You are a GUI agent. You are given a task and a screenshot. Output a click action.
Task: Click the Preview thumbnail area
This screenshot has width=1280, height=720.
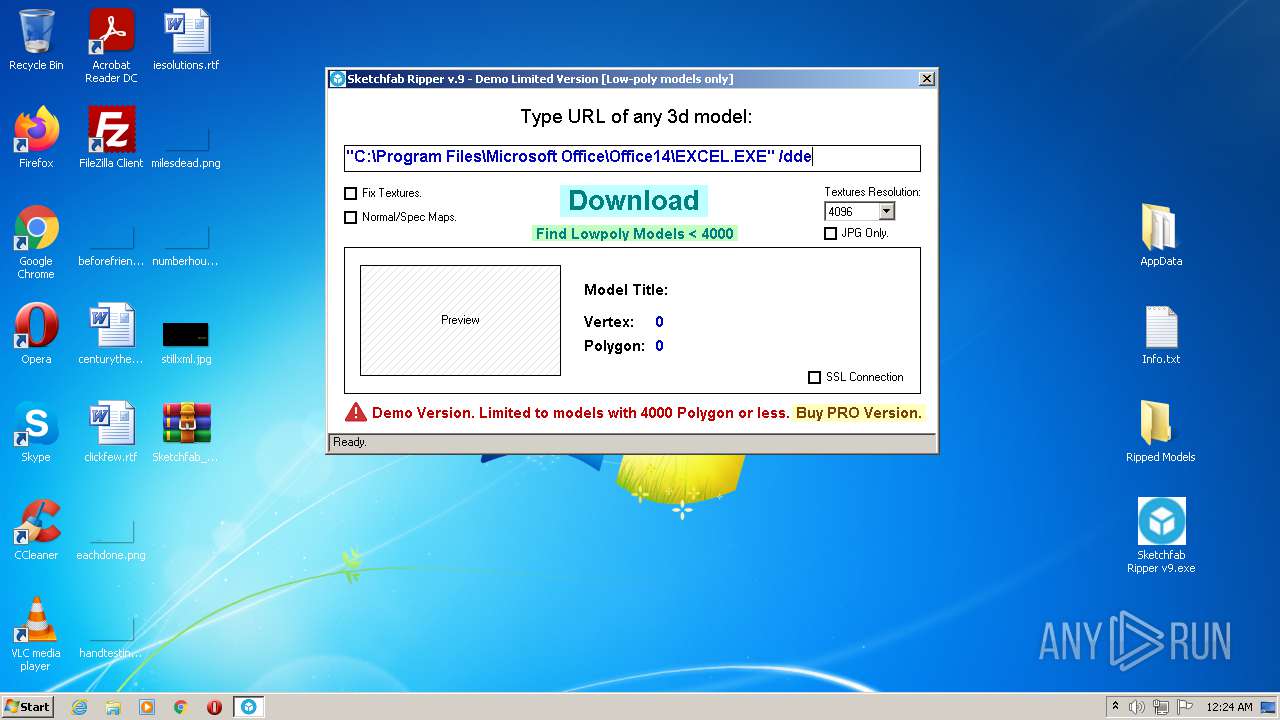pyautogui.click(x=460, y=320)
